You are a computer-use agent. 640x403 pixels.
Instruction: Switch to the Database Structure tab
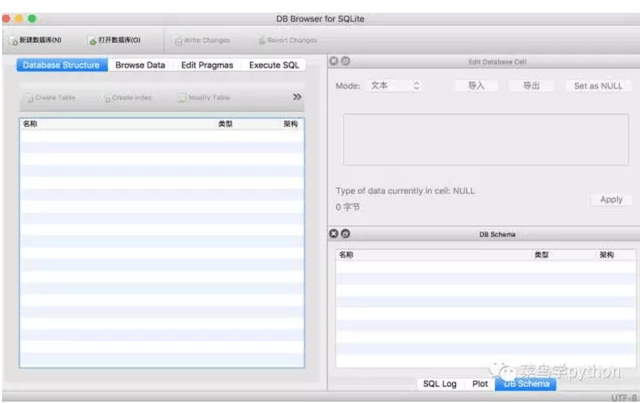62,65
